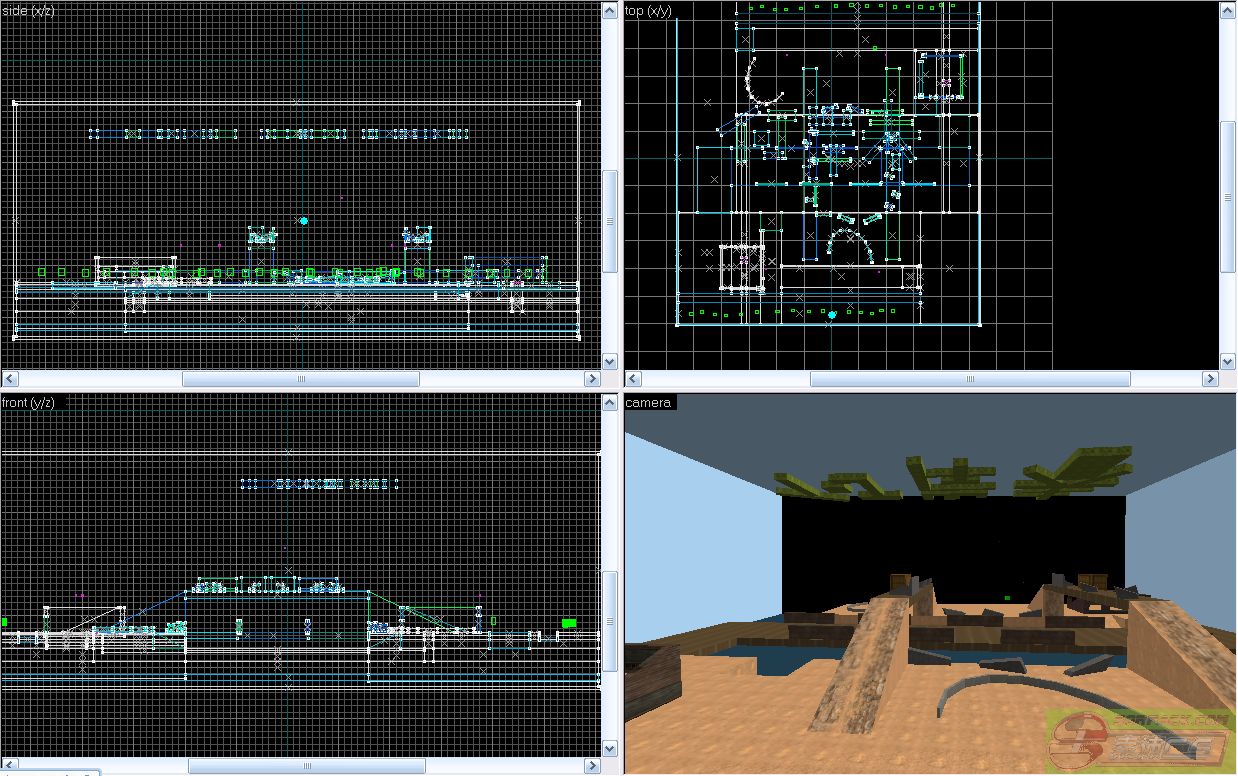Image resolution: width=1238 pixels, height=776 pixels.
Task: Click the side view vertical scrollbar down arrow
Action: tap(610, 361)
